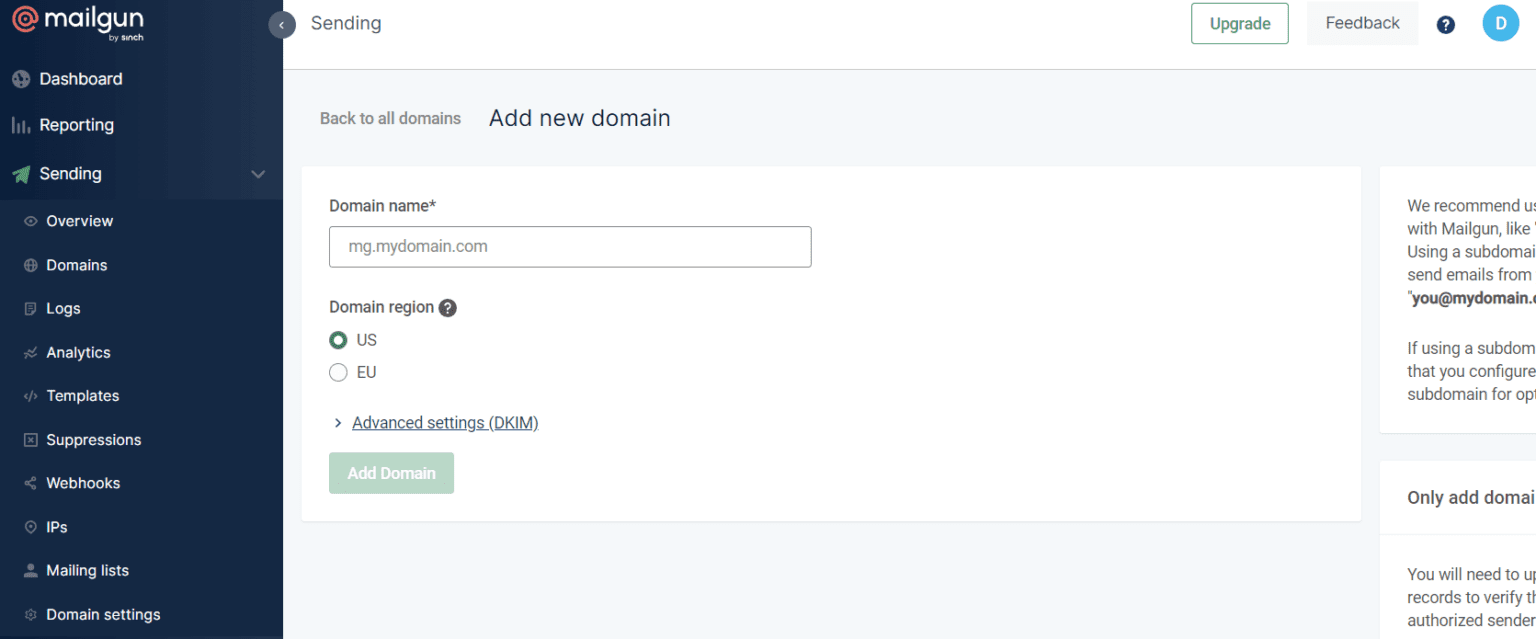Click the Add Domain button
Viewport: 1536px width, 639px height.
point(391,473)
